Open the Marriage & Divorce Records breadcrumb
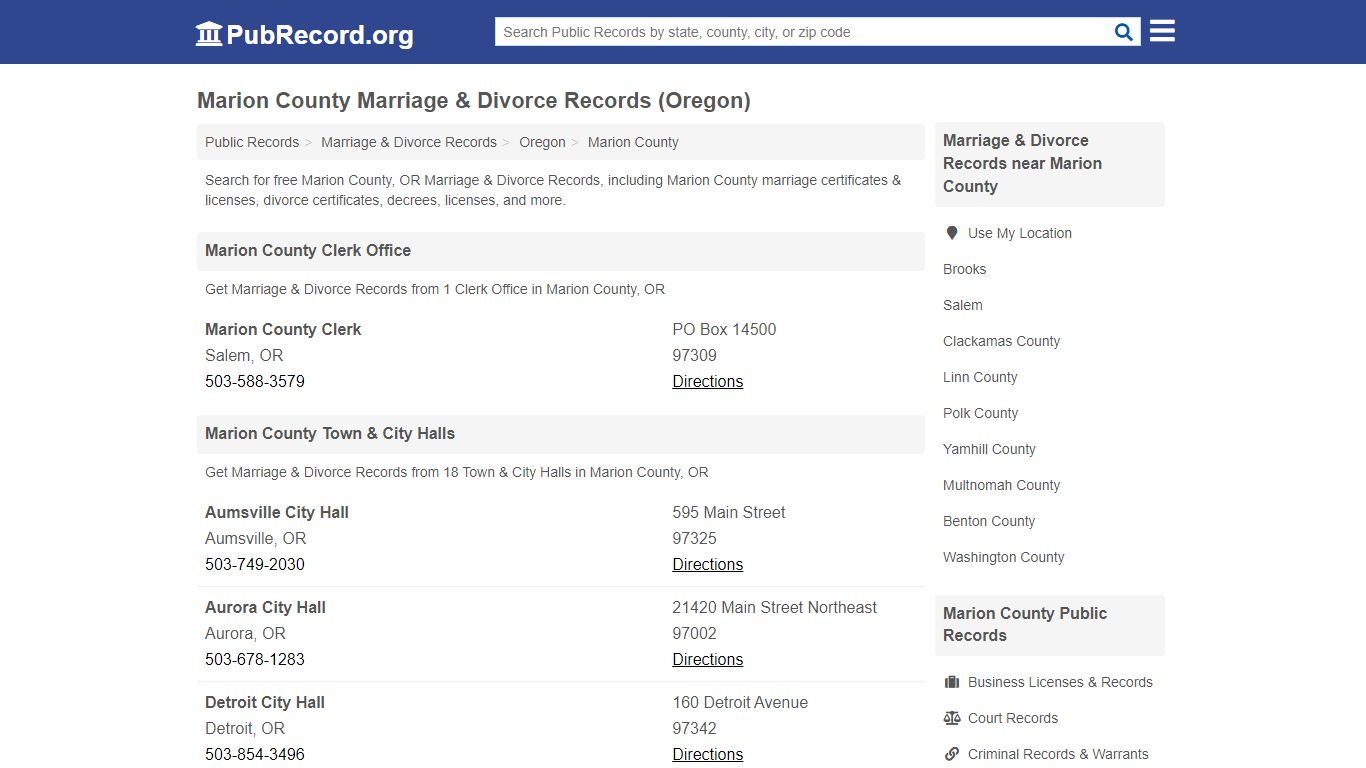This screenshot has height=768, width=1366. coord(409,142)
